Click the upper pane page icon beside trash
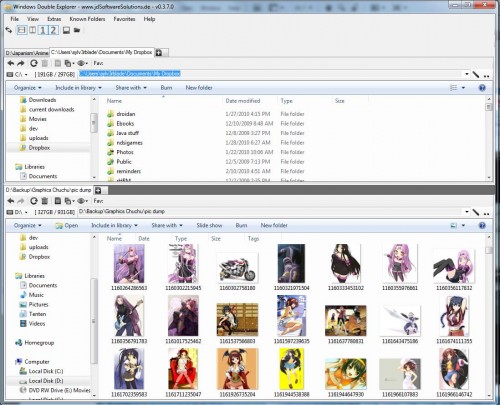 58,63
